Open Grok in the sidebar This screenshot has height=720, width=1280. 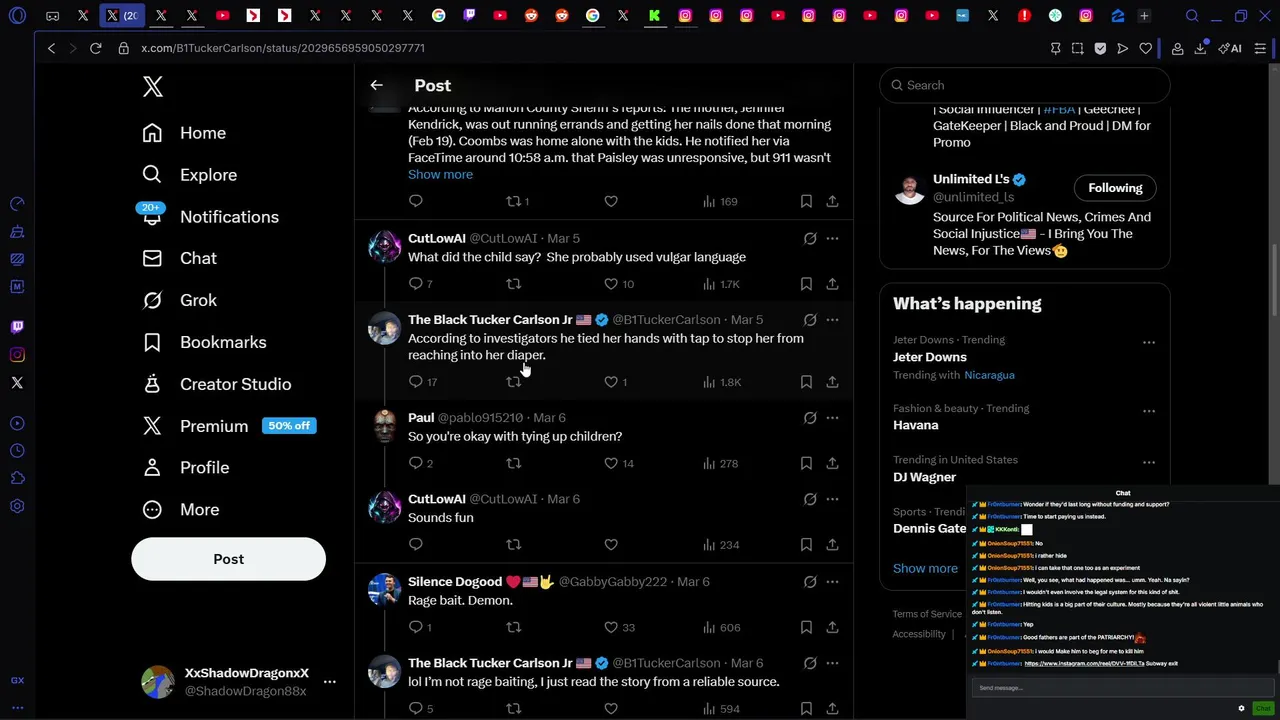180,300
